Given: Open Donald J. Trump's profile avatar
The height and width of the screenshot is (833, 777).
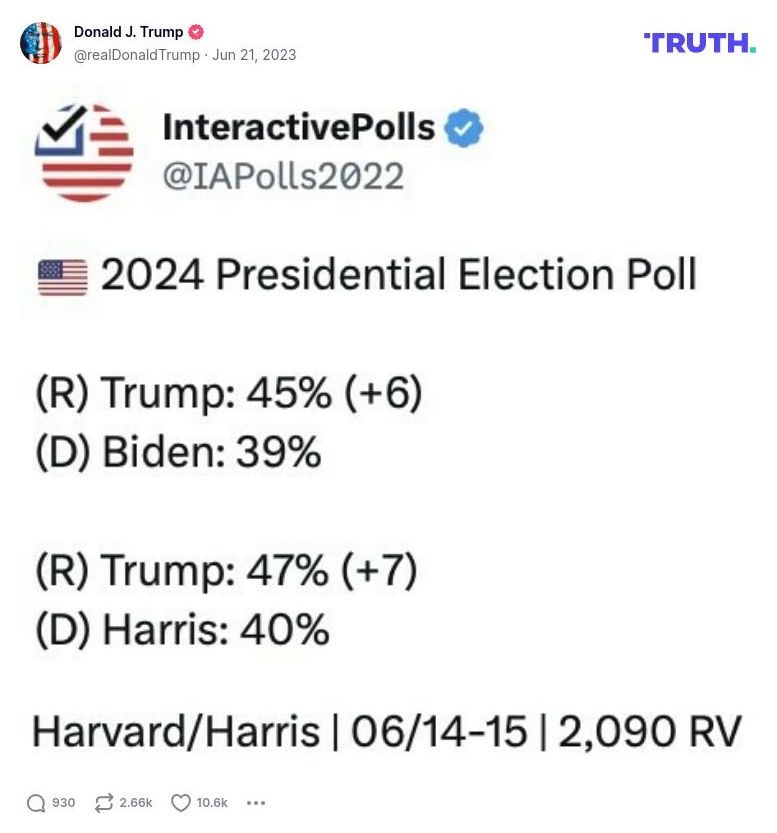Looking at the screenshot, I should pyautogui.click(x=42, y=43).
